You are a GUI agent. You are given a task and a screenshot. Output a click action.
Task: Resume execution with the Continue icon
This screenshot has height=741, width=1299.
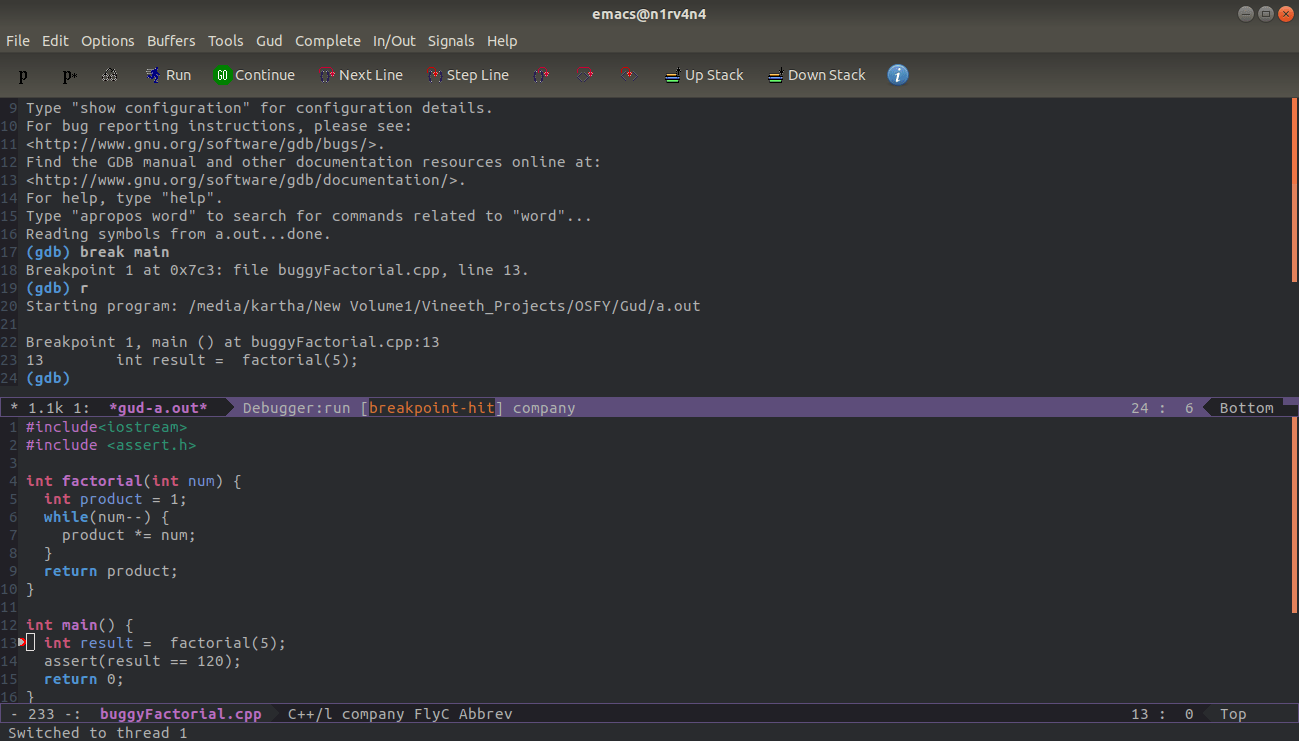coord(255,75)
